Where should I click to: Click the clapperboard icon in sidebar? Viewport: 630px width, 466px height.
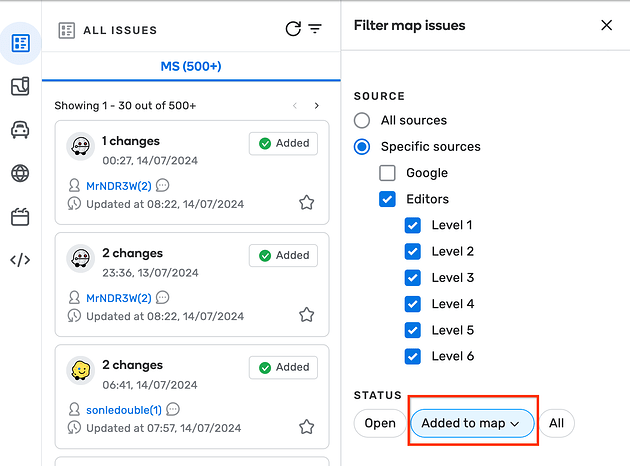[x=20, y=216]
